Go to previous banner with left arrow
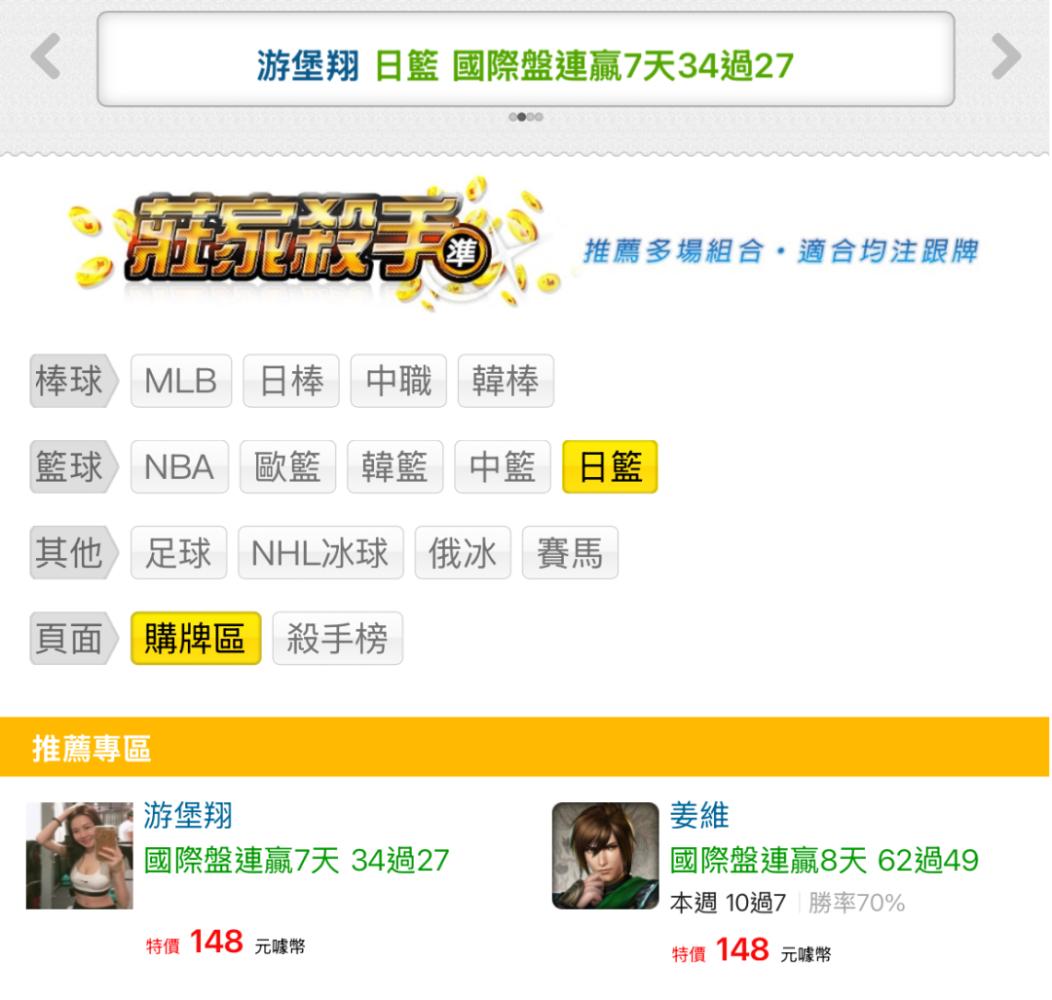The height and width of the screenshot is (1000, 1052). coord(46,57)
